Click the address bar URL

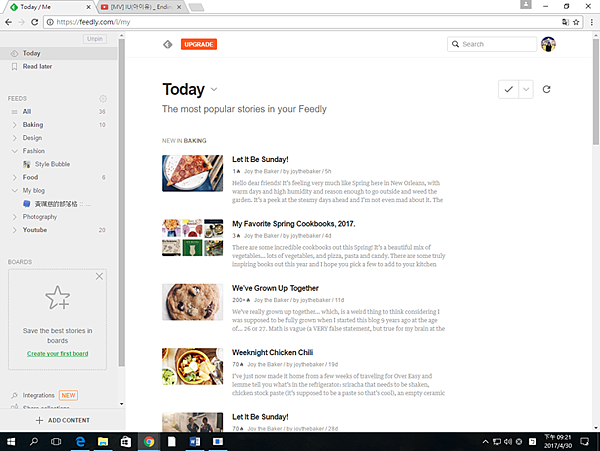click(x=93, y=22)
